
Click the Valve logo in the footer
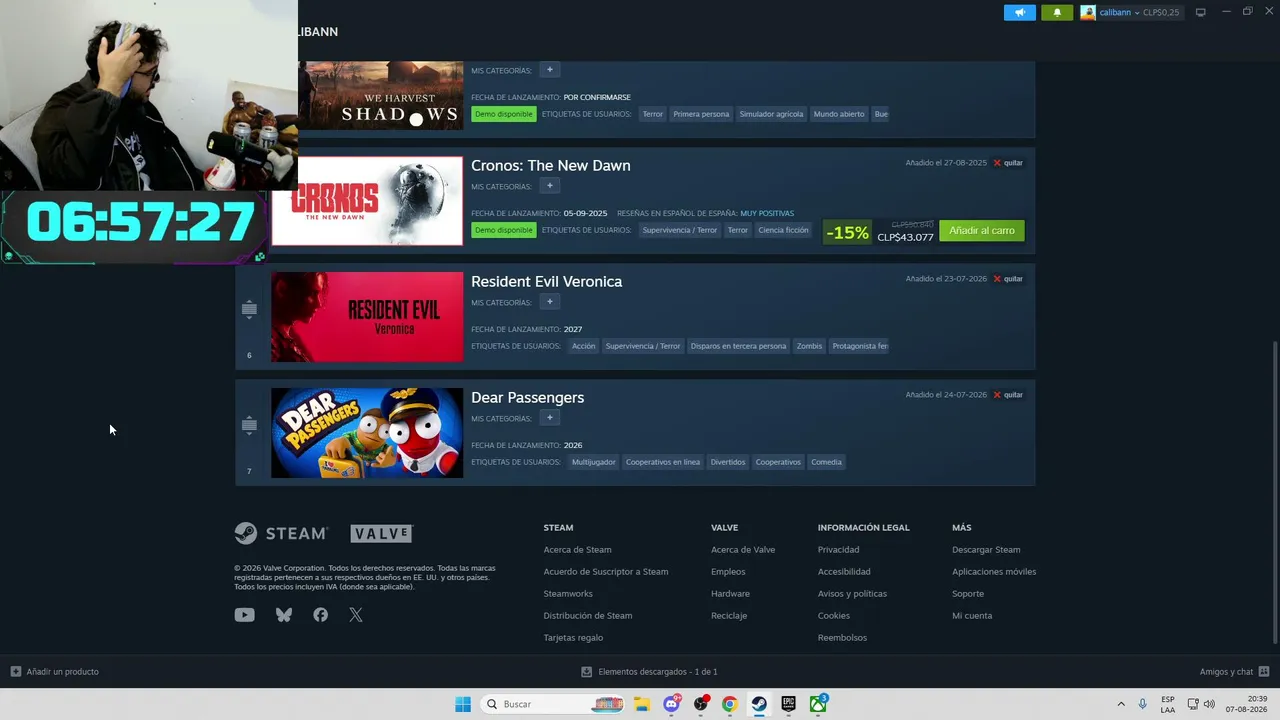pos(381,534)
